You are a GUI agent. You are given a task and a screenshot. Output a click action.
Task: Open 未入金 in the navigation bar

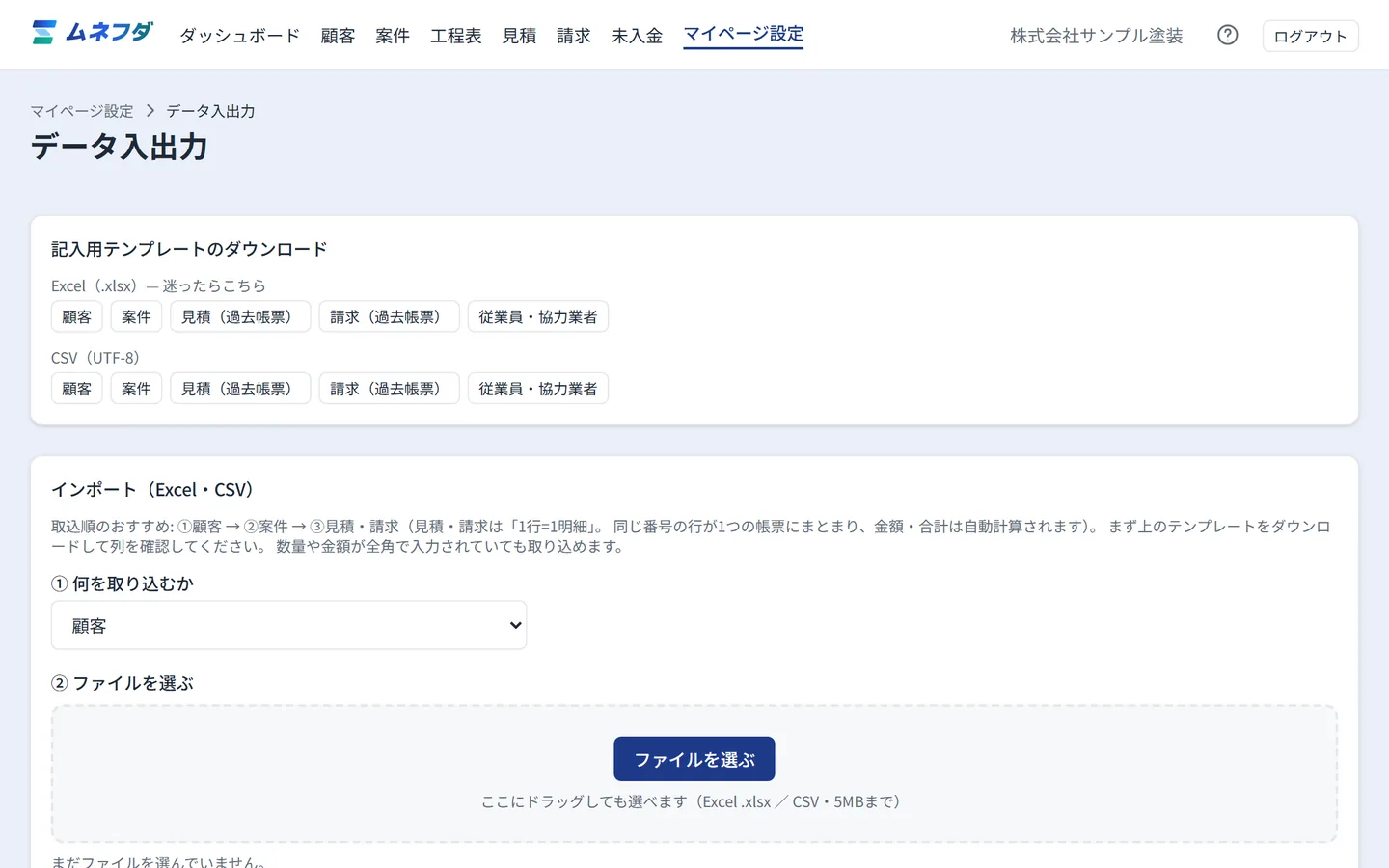637,36
